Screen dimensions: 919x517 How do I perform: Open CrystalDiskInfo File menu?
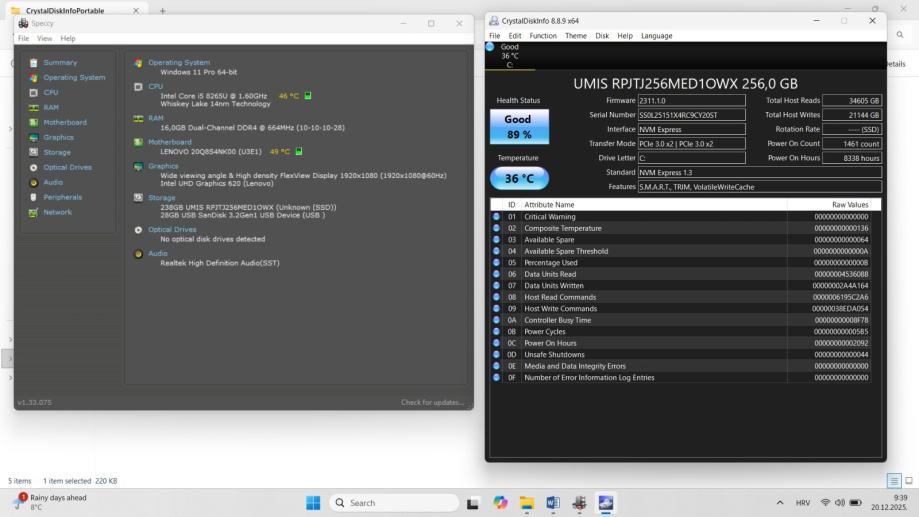(x=495, y=36)
